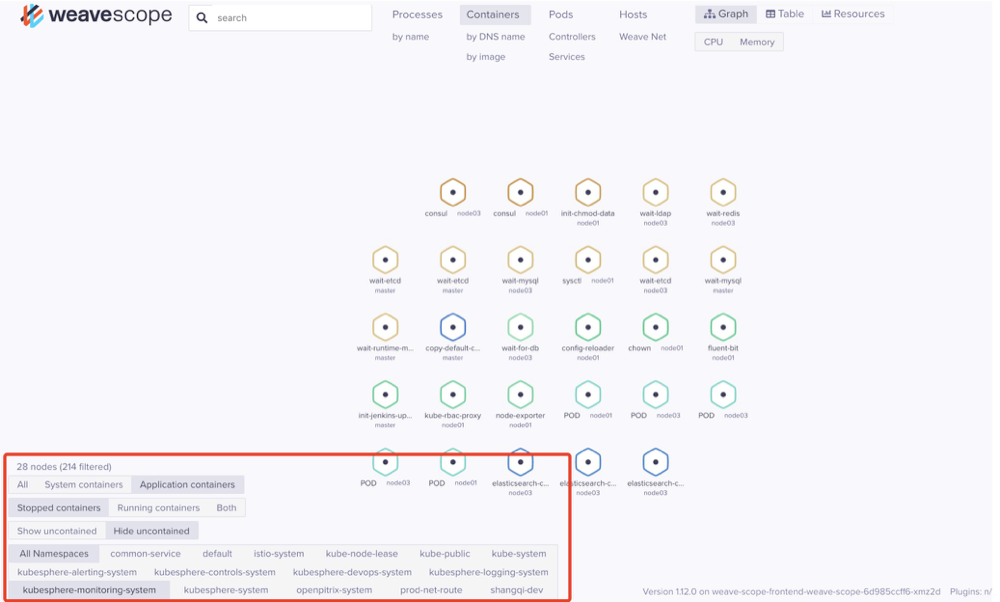Filter by kubesphere-logging-system namespace
Image resolution: width=1000 pixels, height=602 pixels.
(489, 573)
